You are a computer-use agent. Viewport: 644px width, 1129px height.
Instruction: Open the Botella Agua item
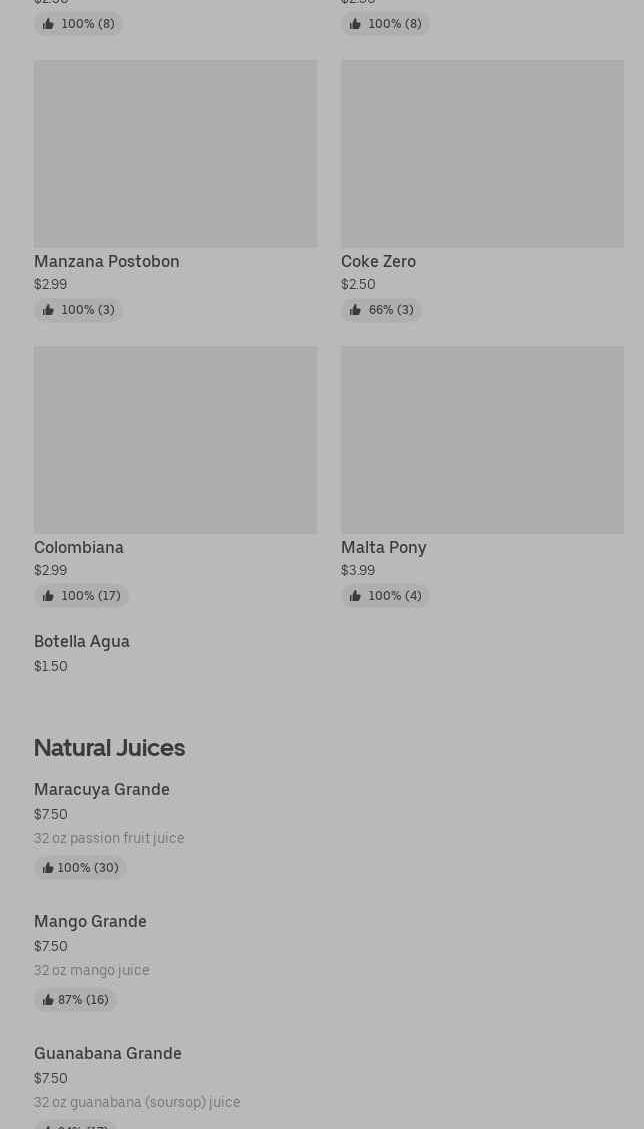coord(82,642)
